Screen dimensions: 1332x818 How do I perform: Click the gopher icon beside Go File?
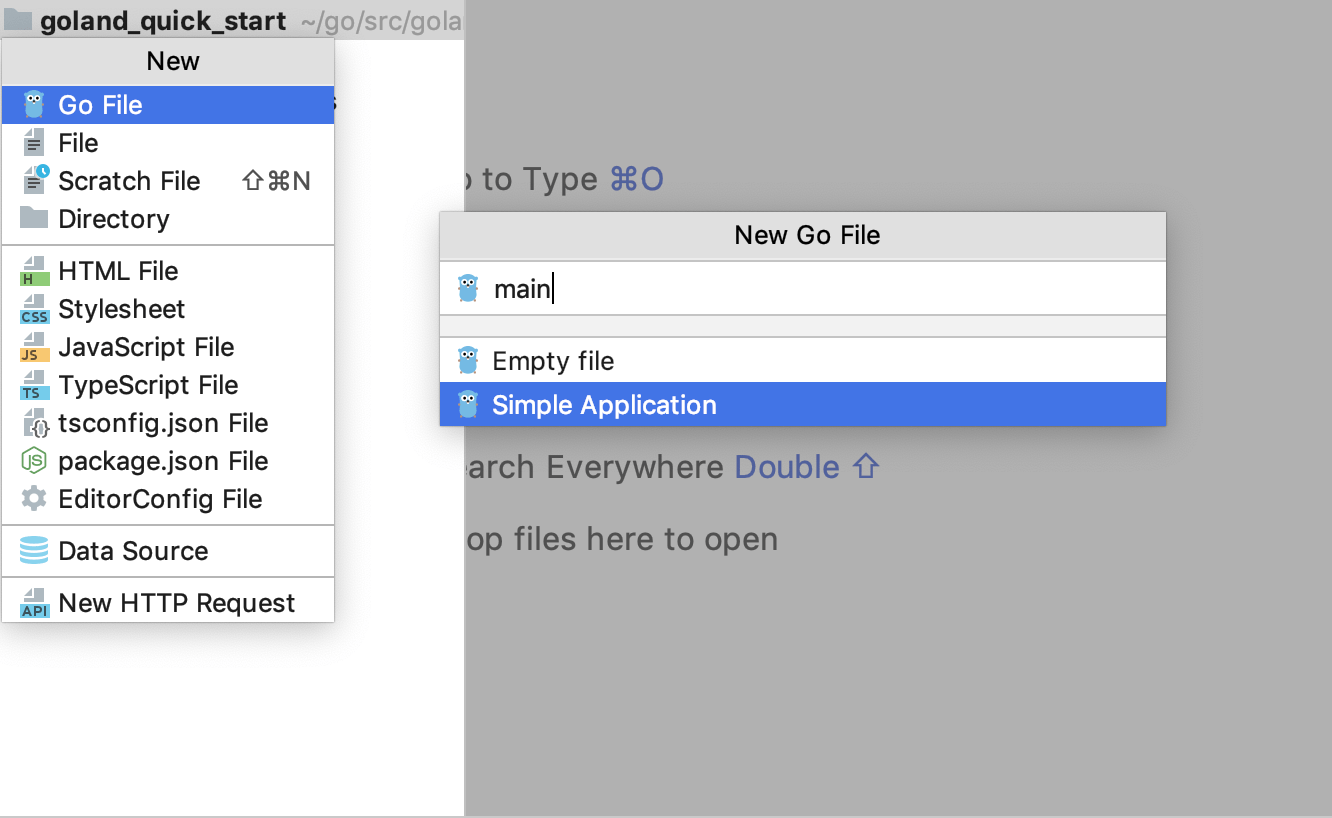(34, 104)
